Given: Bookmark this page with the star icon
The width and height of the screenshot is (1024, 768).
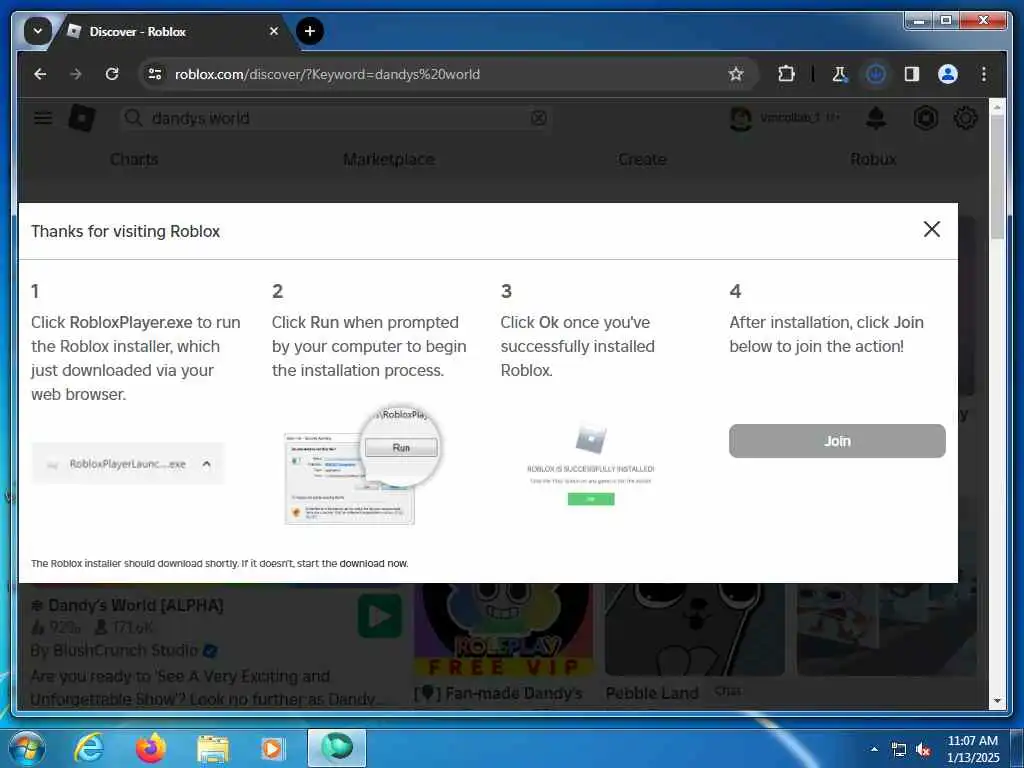Looking at the screenshot, I should 736,74.
